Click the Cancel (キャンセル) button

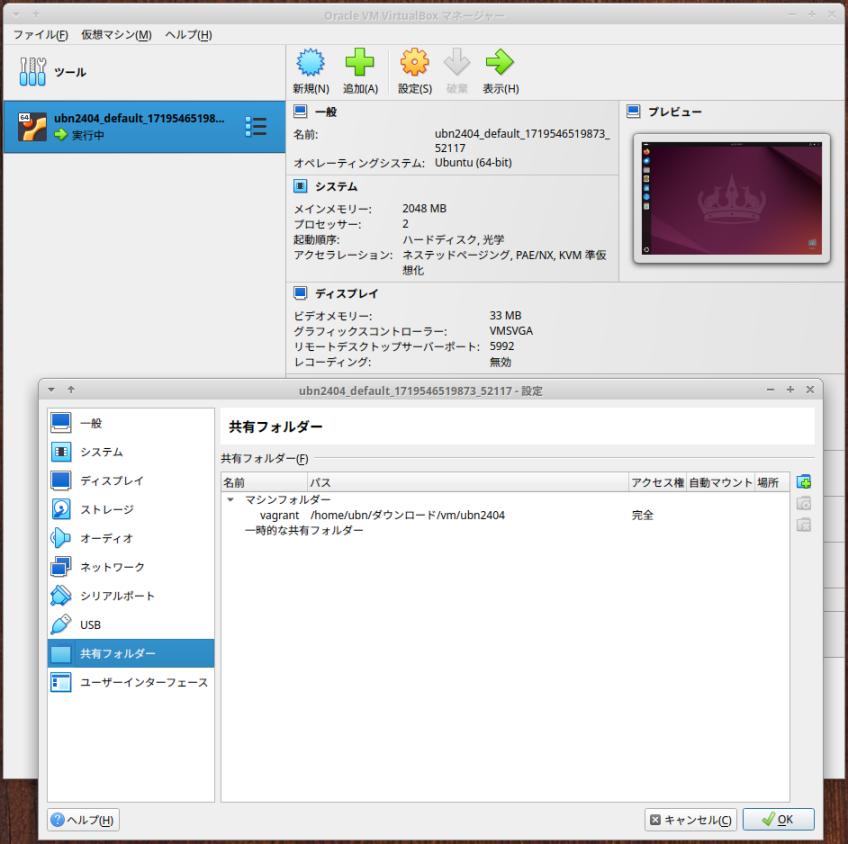click(691, 820)
